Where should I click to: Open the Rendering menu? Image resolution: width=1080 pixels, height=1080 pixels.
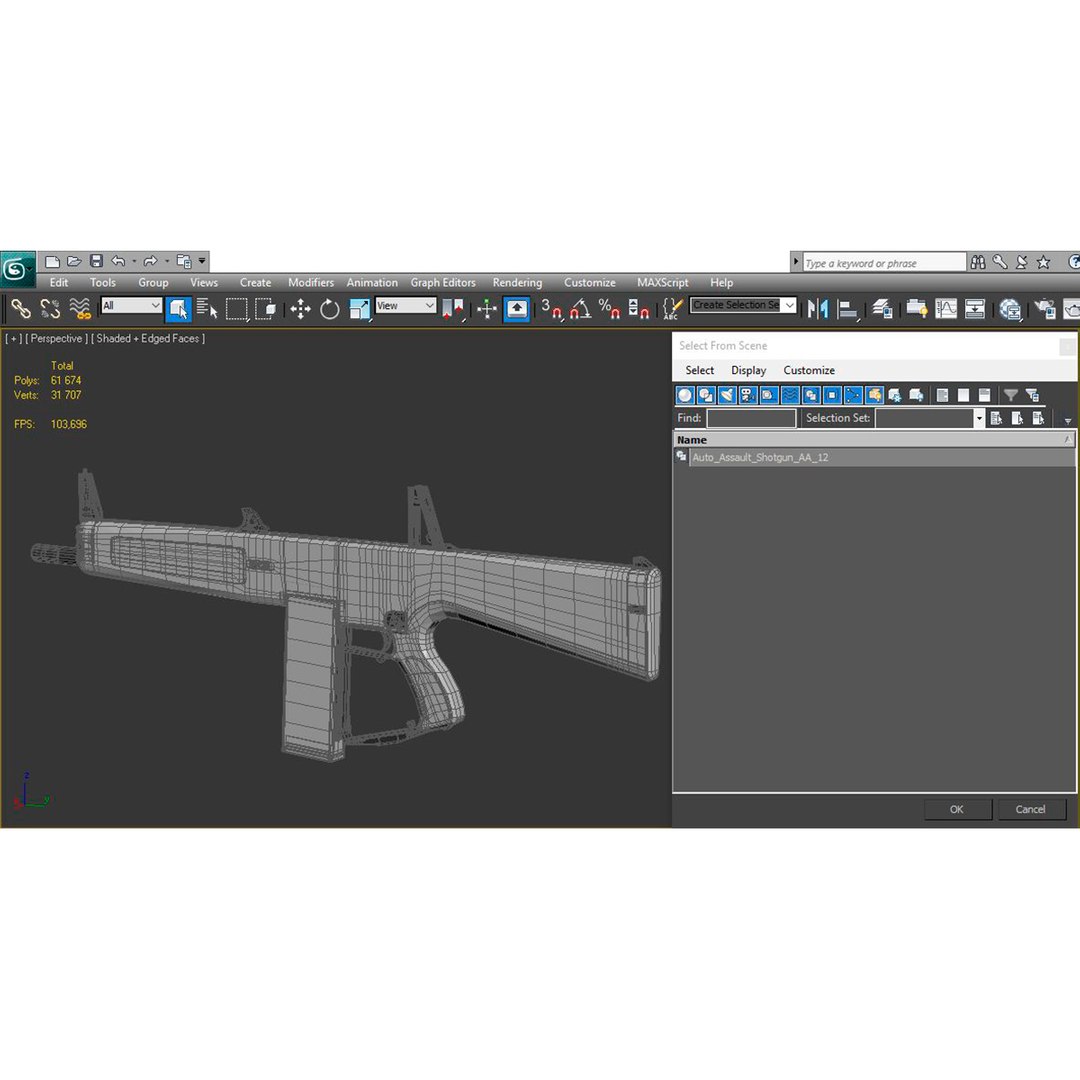pos(517,282)
